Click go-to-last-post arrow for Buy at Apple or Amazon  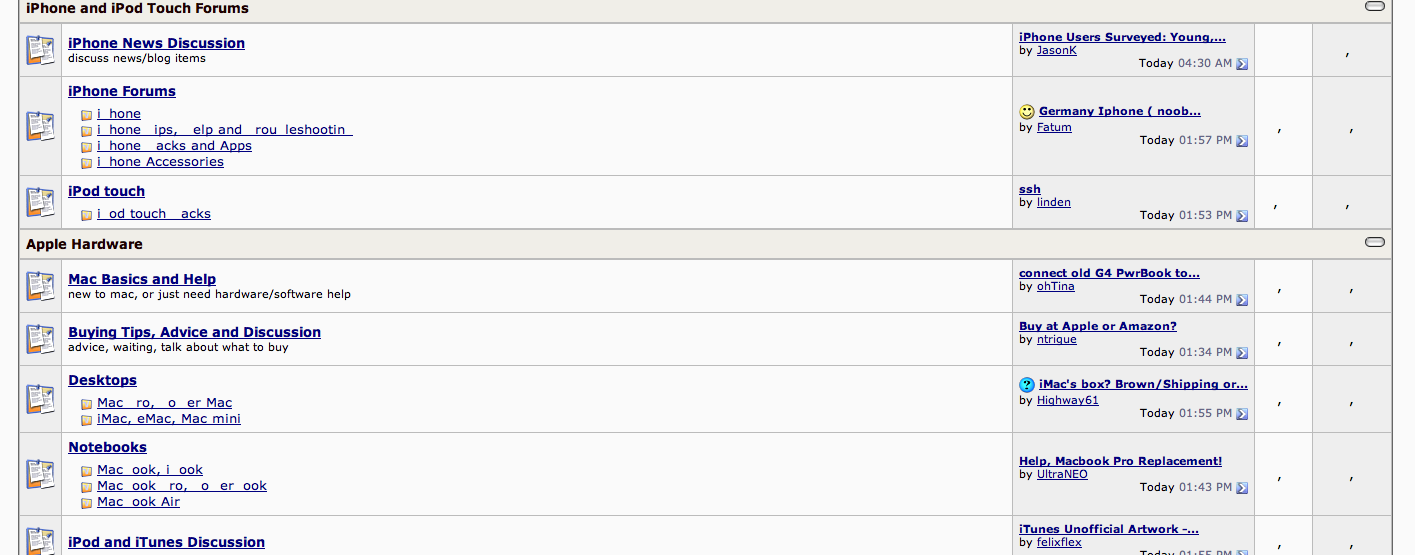(1242, 353)
